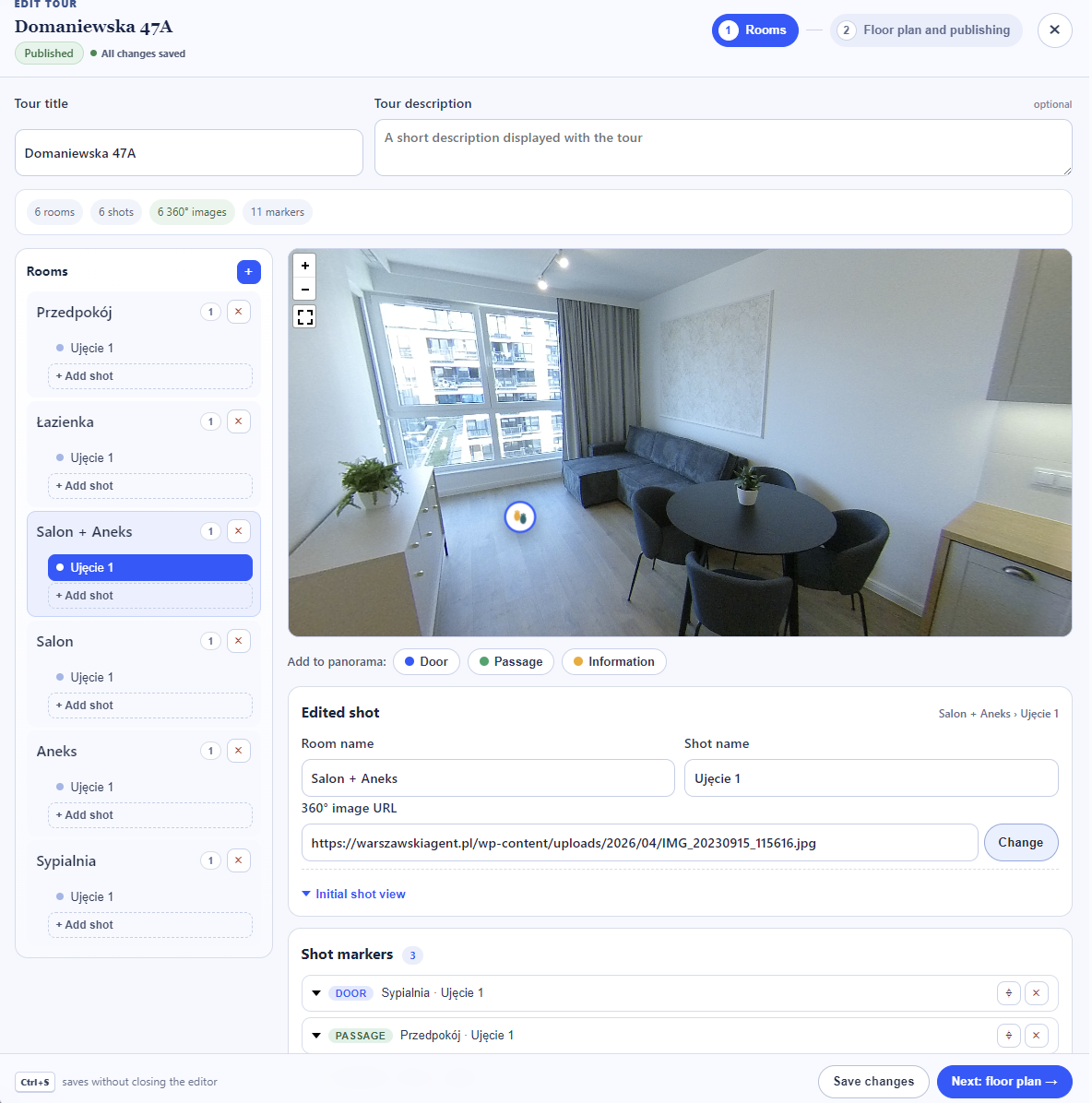Screen dimensions: 1092x1103
Task: Click the Save changes button
Action: click(x=873, y=1081)
